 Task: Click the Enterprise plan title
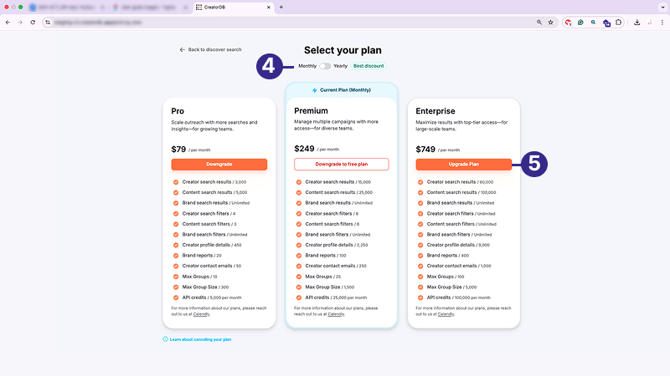tap(435, 111)
